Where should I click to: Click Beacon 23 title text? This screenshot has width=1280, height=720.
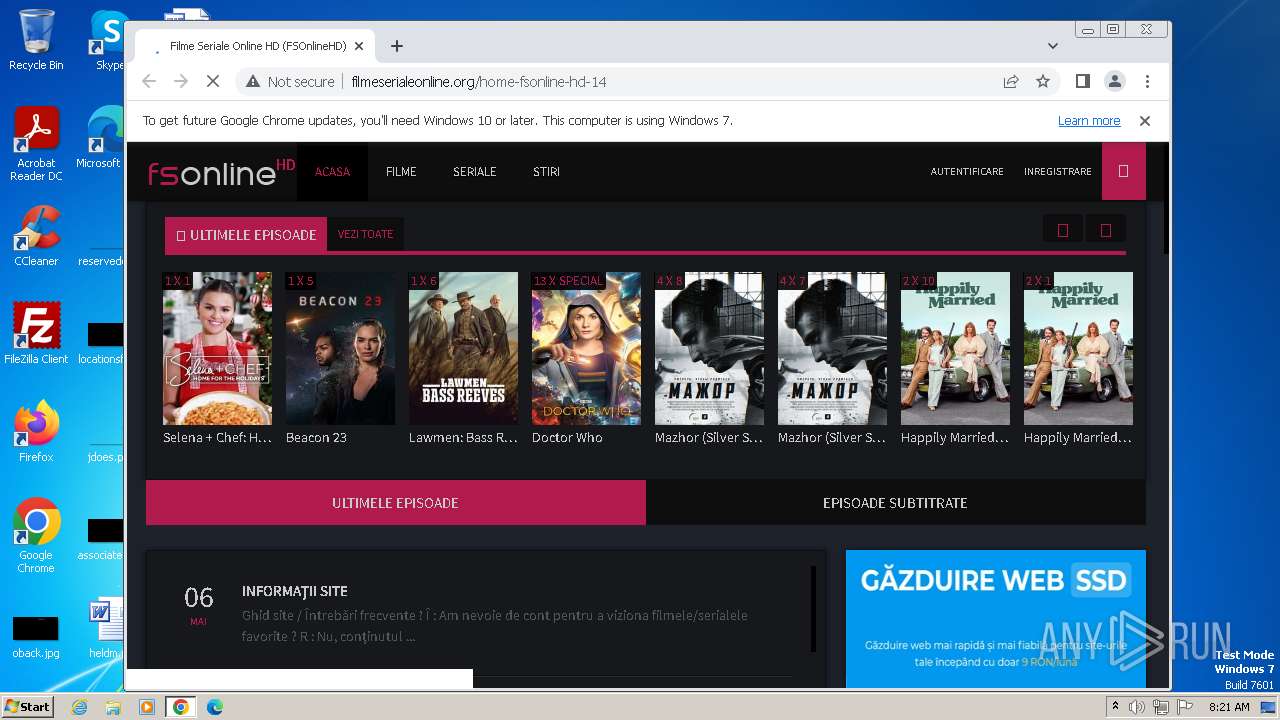coord(316,438)
